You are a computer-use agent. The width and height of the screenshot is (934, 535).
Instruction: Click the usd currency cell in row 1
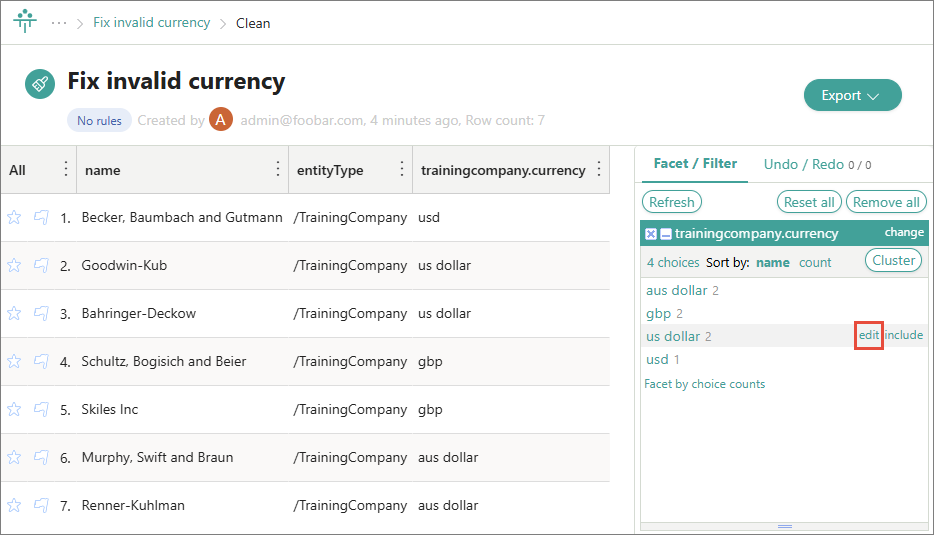(429, 217)
